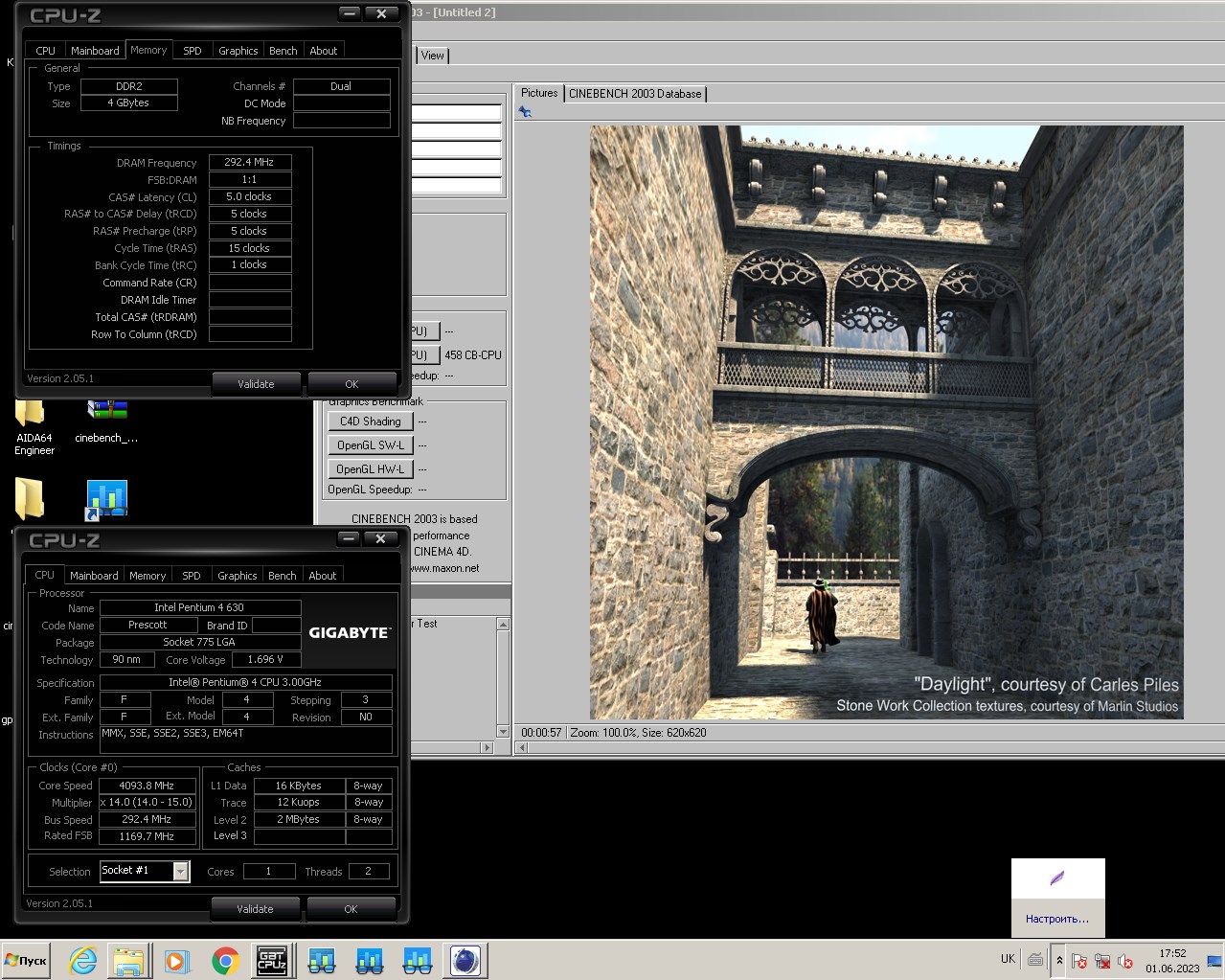Click the horizontal scrollbar under the render
1225x980 pixels.
(869, 747)
